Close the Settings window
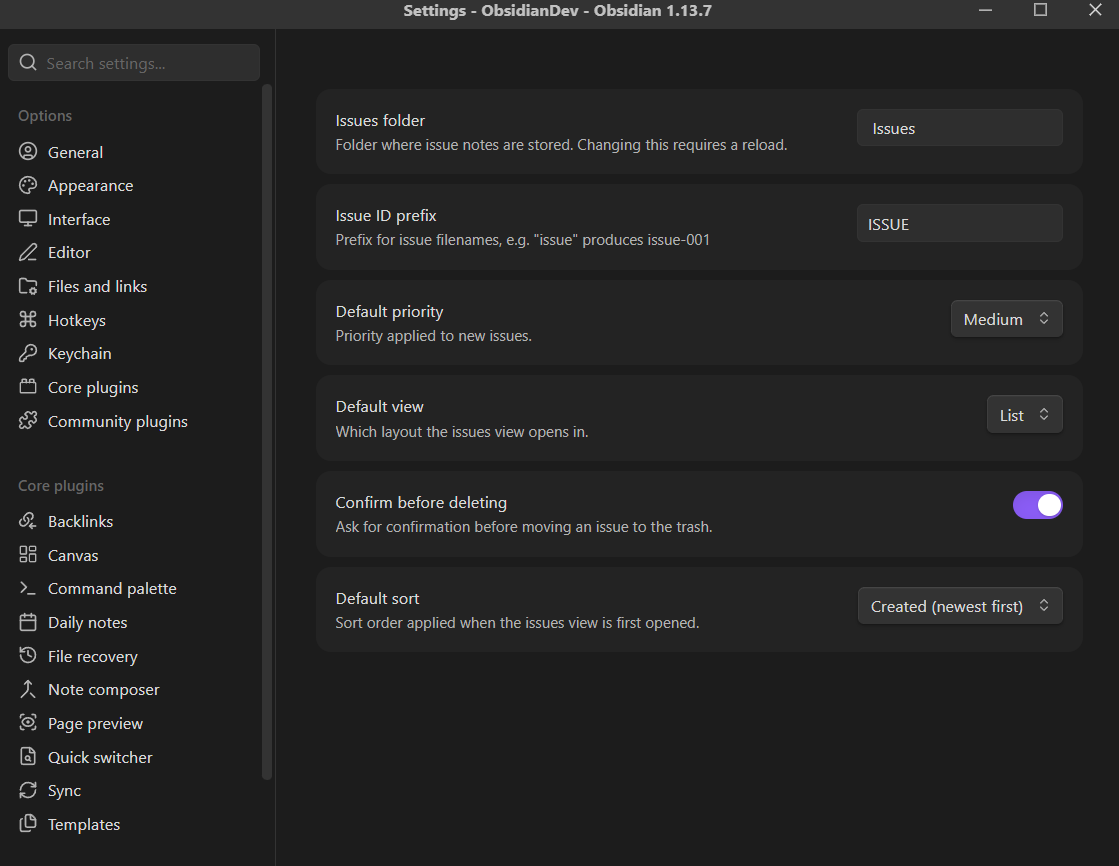Image resolution: width=1119 pixels, height=866 pixels. point(1095,10)
